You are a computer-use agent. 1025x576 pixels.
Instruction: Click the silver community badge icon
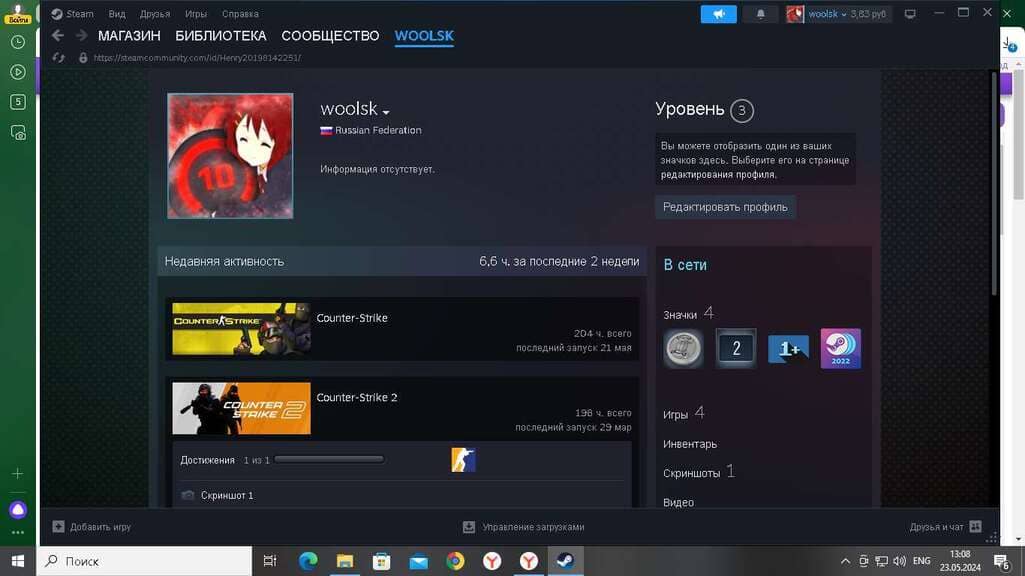click(x=684, y=349)
